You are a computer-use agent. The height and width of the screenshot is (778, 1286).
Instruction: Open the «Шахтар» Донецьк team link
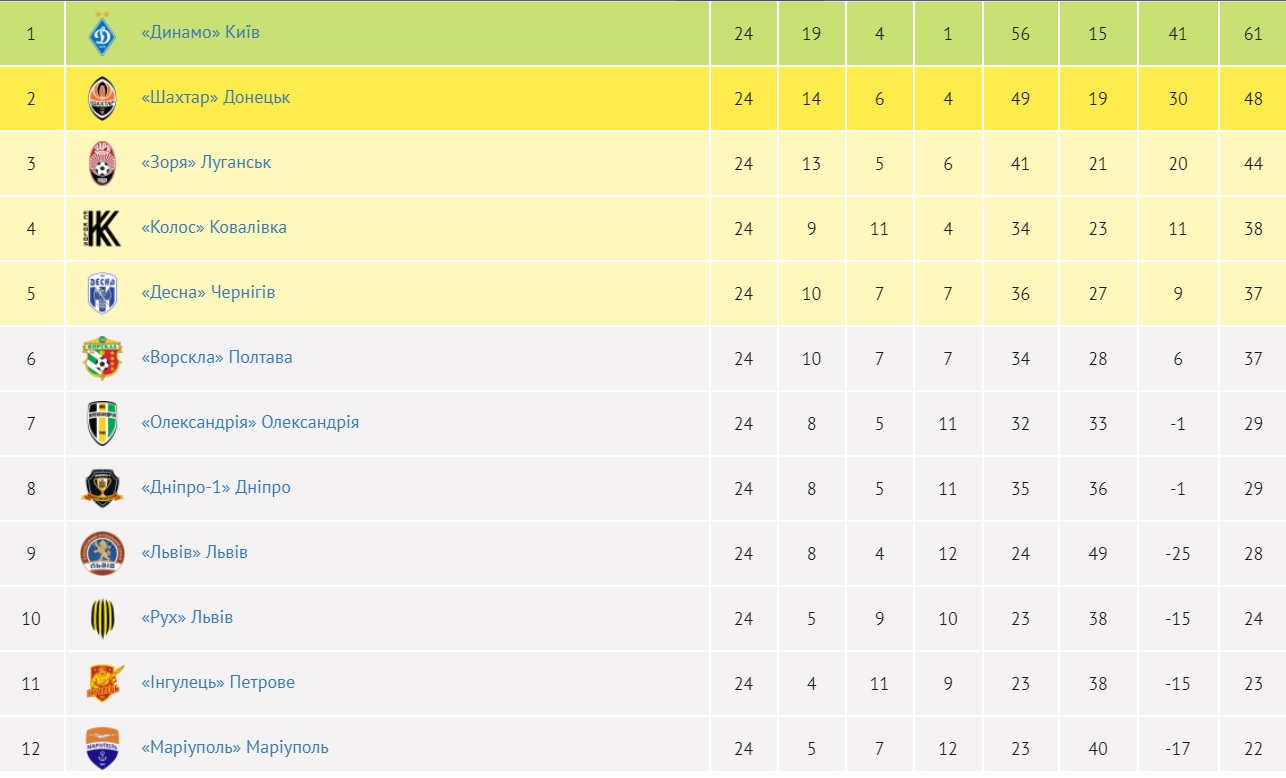pyautogui.click(x=216, y=98)
